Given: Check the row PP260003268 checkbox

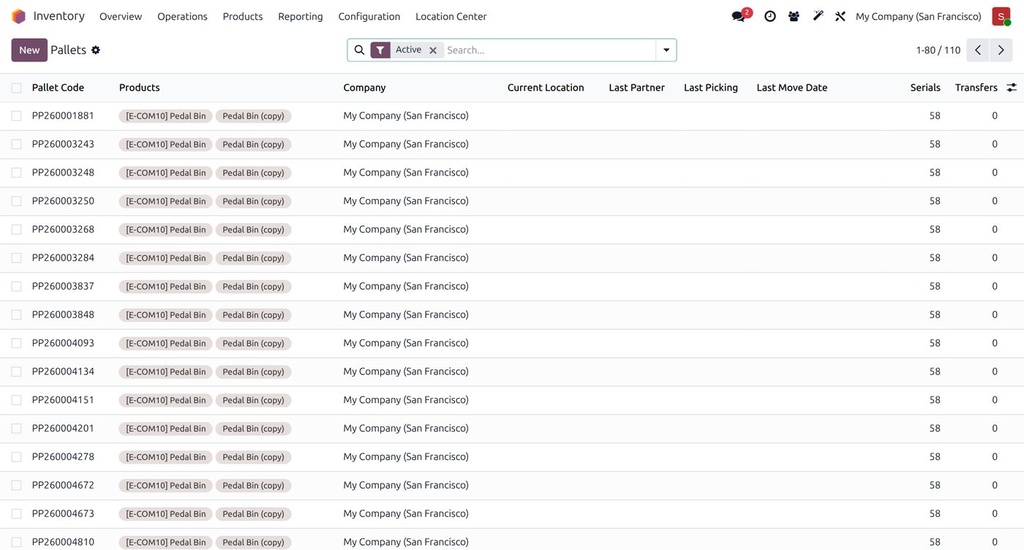Looking at the screenshot, I should (16, 229).
